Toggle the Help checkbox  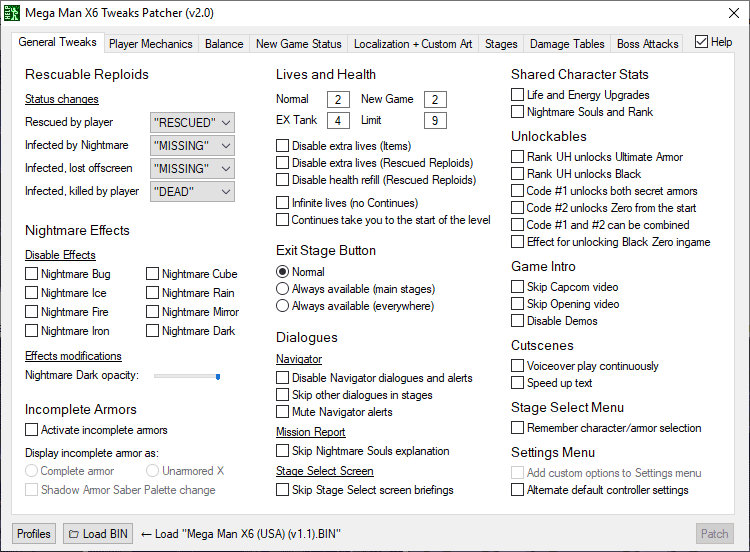(x=701, y=42)
